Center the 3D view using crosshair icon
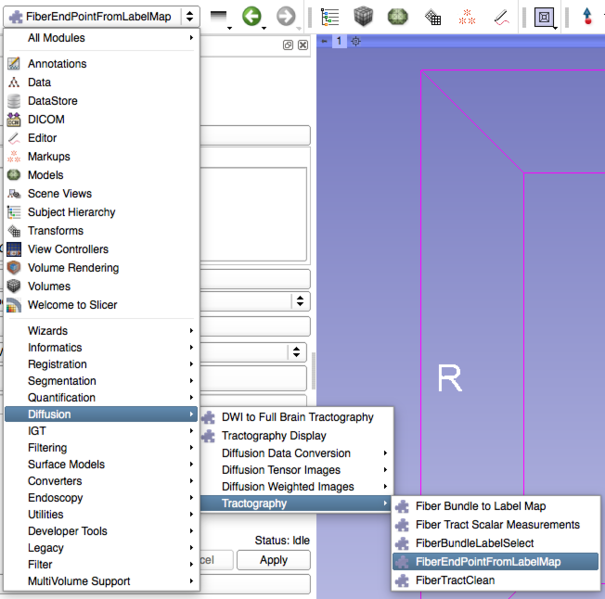Screen dimensions: 605x599 point(355,41)
